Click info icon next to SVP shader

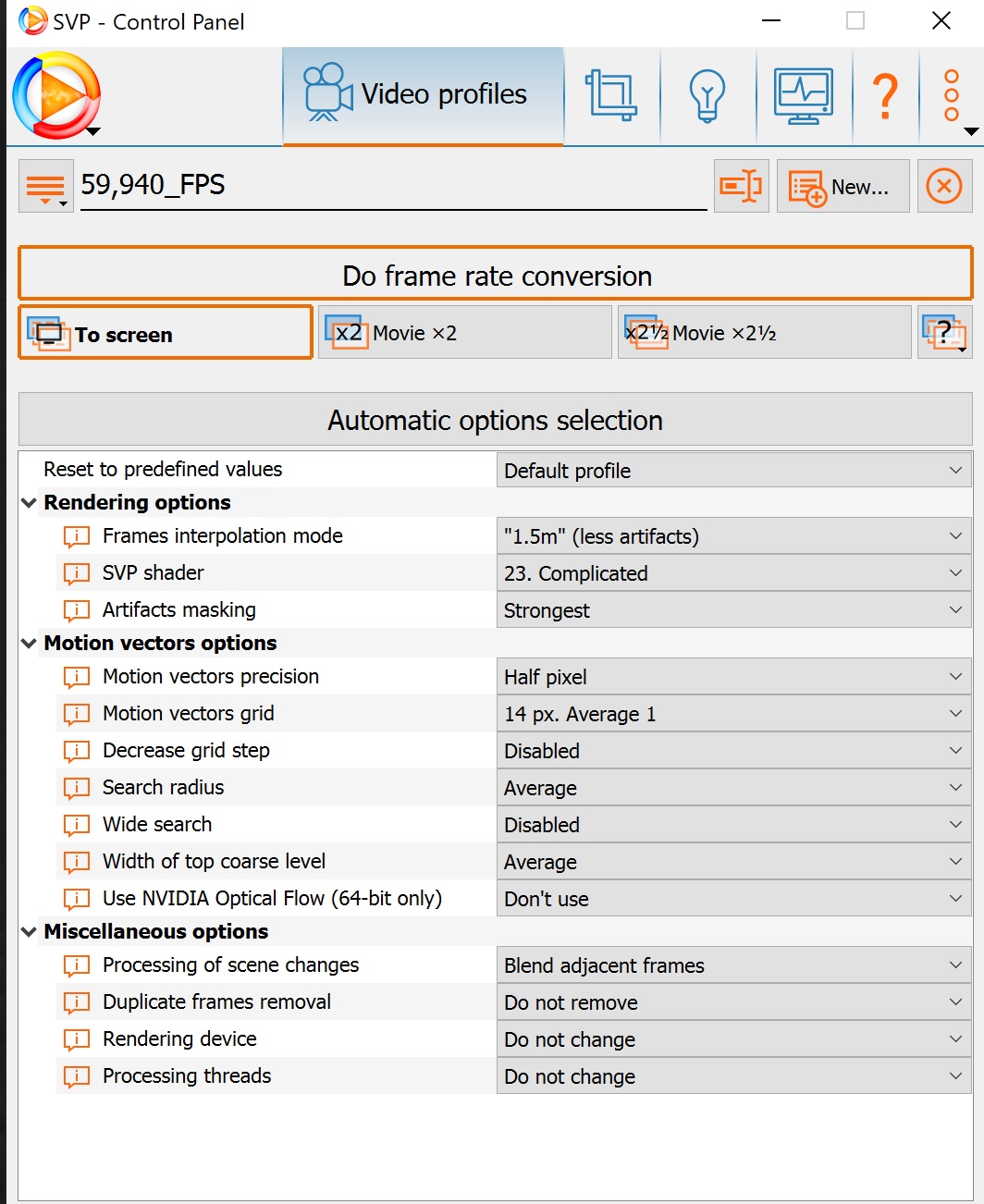coord(77,573)
